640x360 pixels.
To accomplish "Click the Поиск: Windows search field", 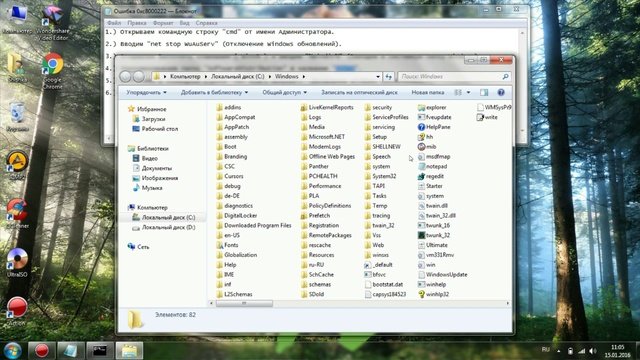I will tap(454, 76).
